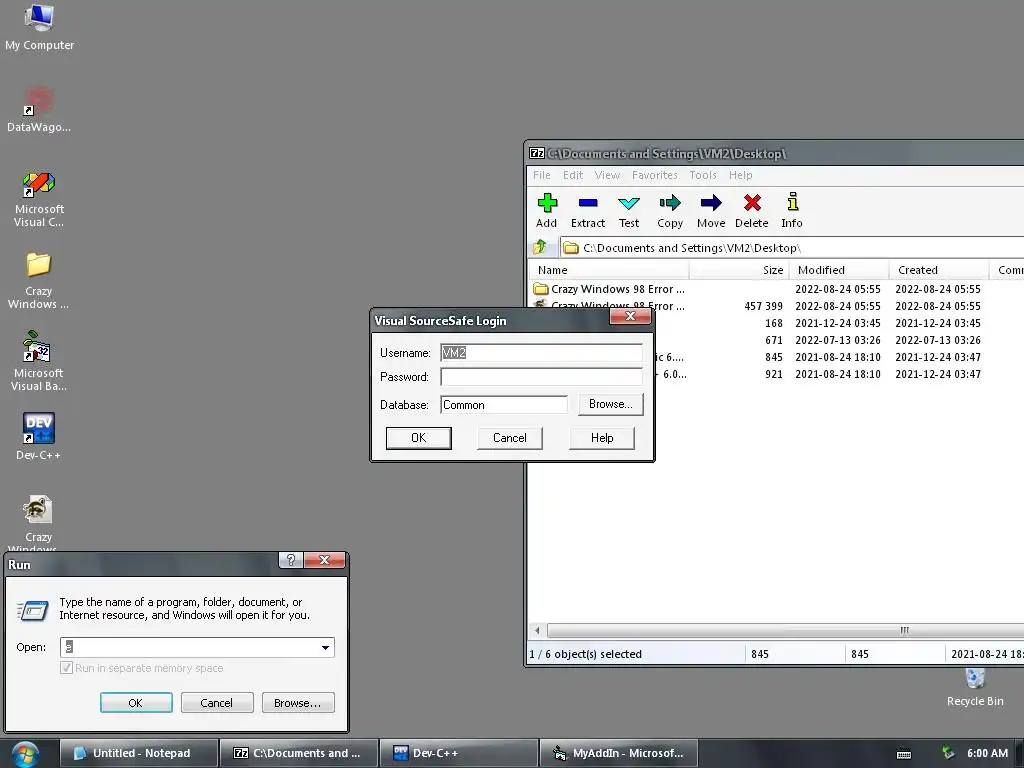Click the Run dialog help question-mark button
Screen dimensions: 1024x768
click(x=291, y=560)
